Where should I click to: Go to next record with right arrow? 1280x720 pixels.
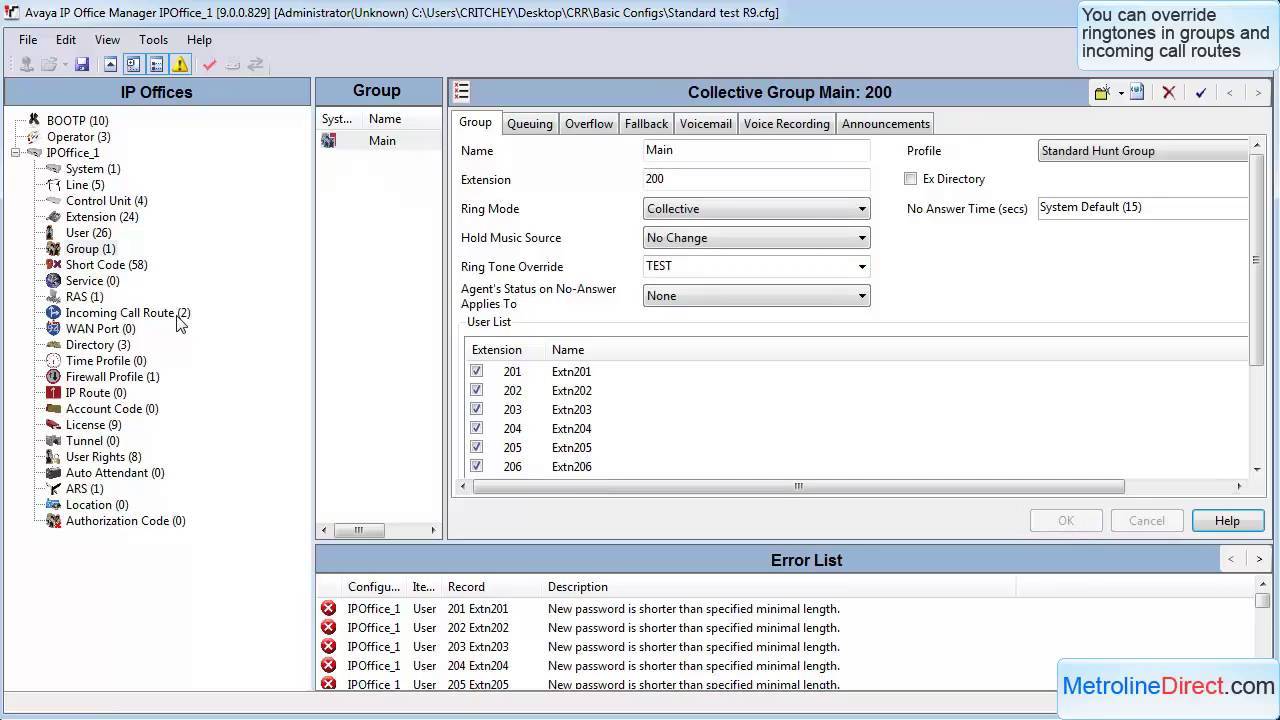point(1258,92)
